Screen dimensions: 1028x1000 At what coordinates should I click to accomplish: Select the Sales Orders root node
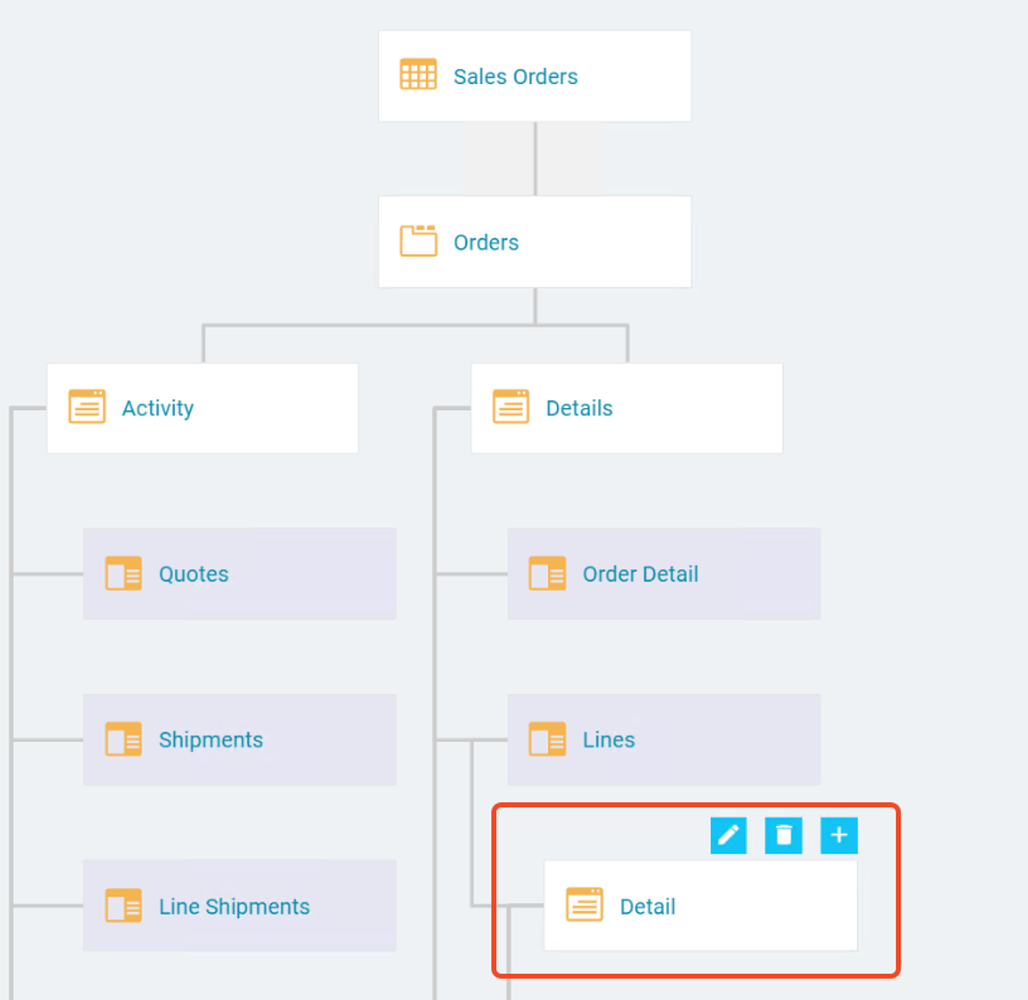point(534,75)
